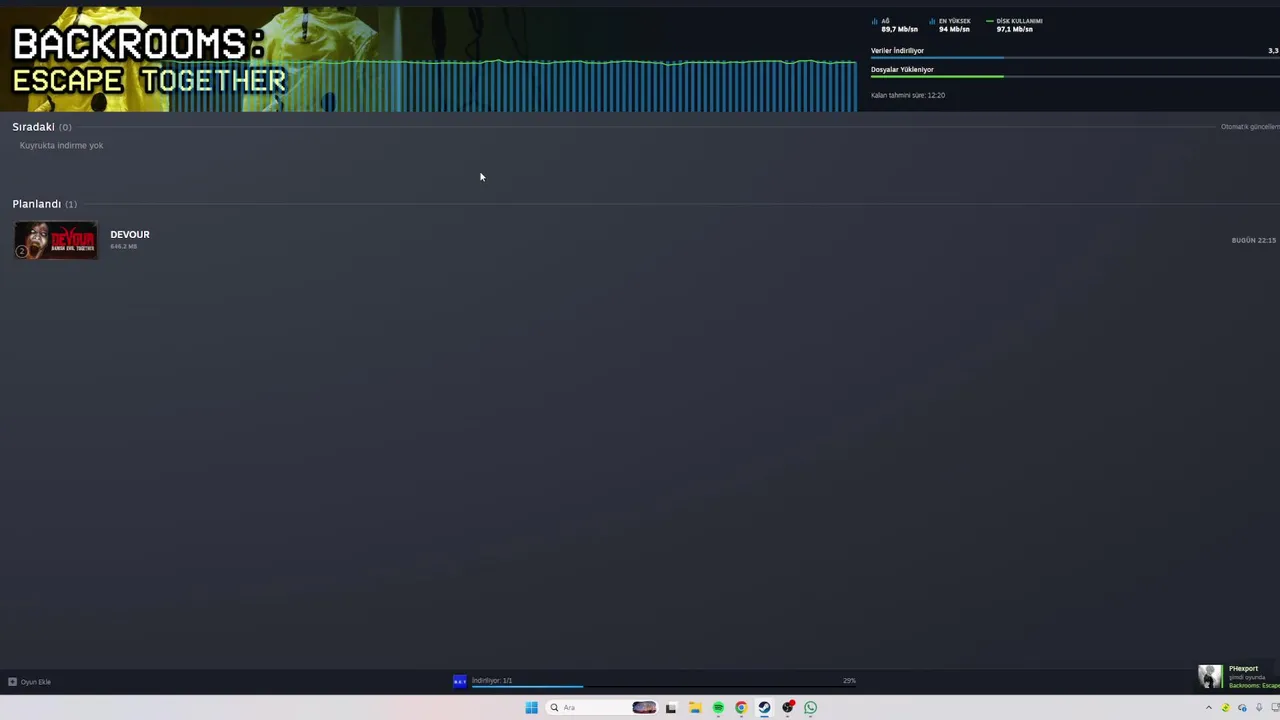Open the Windows Start menu
Viewport: 1280px width, 720px height.
531,707
